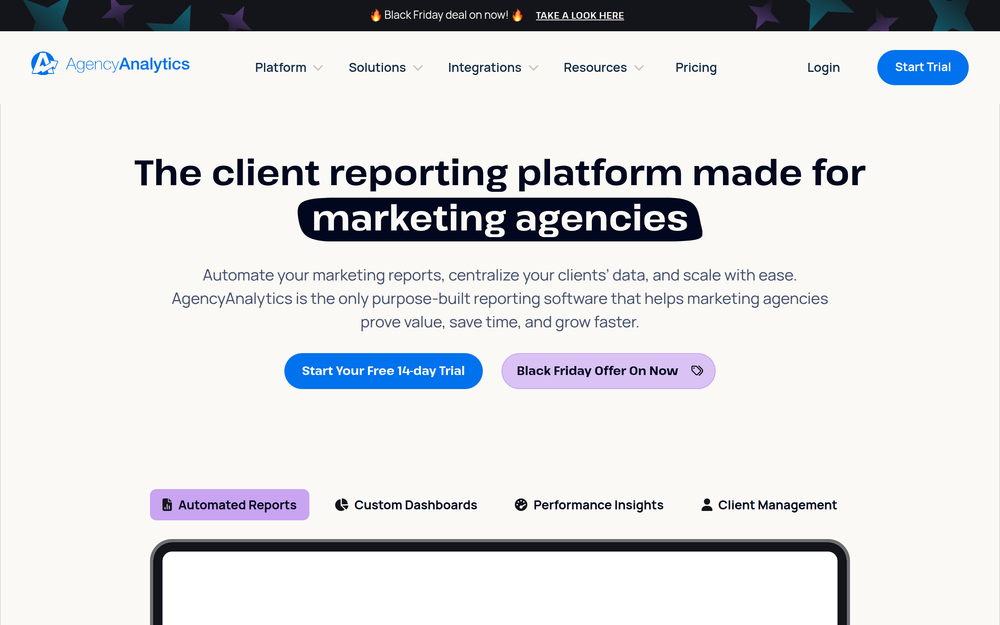Screen dimensions: 1000x625
Task: Expand the Resources menu chevron
Action: [639, 68]
